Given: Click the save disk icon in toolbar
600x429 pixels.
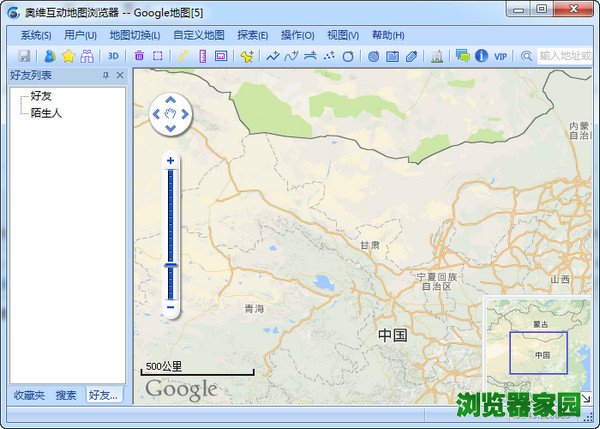Looking at the screenshot, I should (x=24, y=56).
